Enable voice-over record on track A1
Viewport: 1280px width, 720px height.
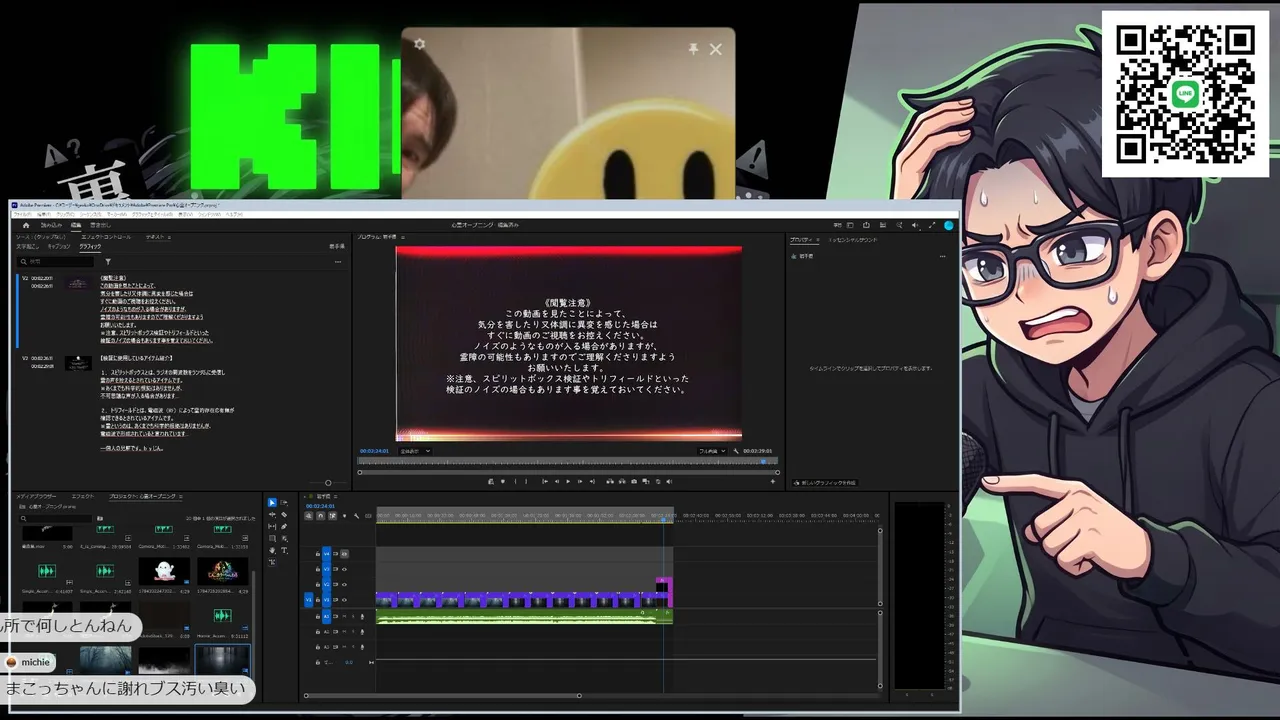(362, 616)
